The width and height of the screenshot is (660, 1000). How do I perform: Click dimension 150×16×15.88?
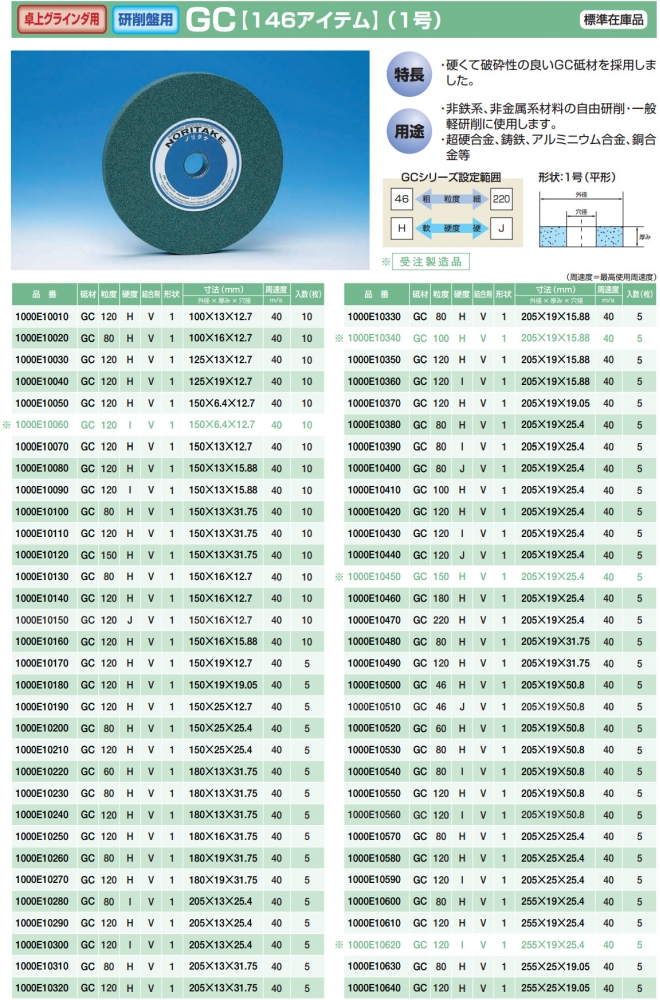click(x=223, y=642)
